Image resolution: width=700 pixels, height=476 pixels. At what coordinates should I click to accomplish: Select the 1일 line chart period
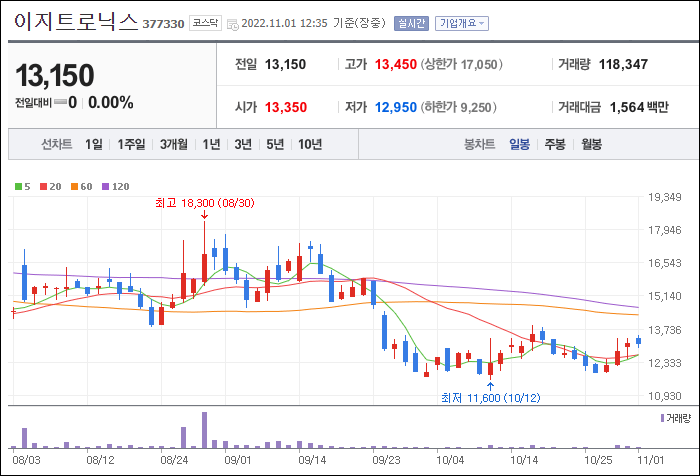[94, 144]
